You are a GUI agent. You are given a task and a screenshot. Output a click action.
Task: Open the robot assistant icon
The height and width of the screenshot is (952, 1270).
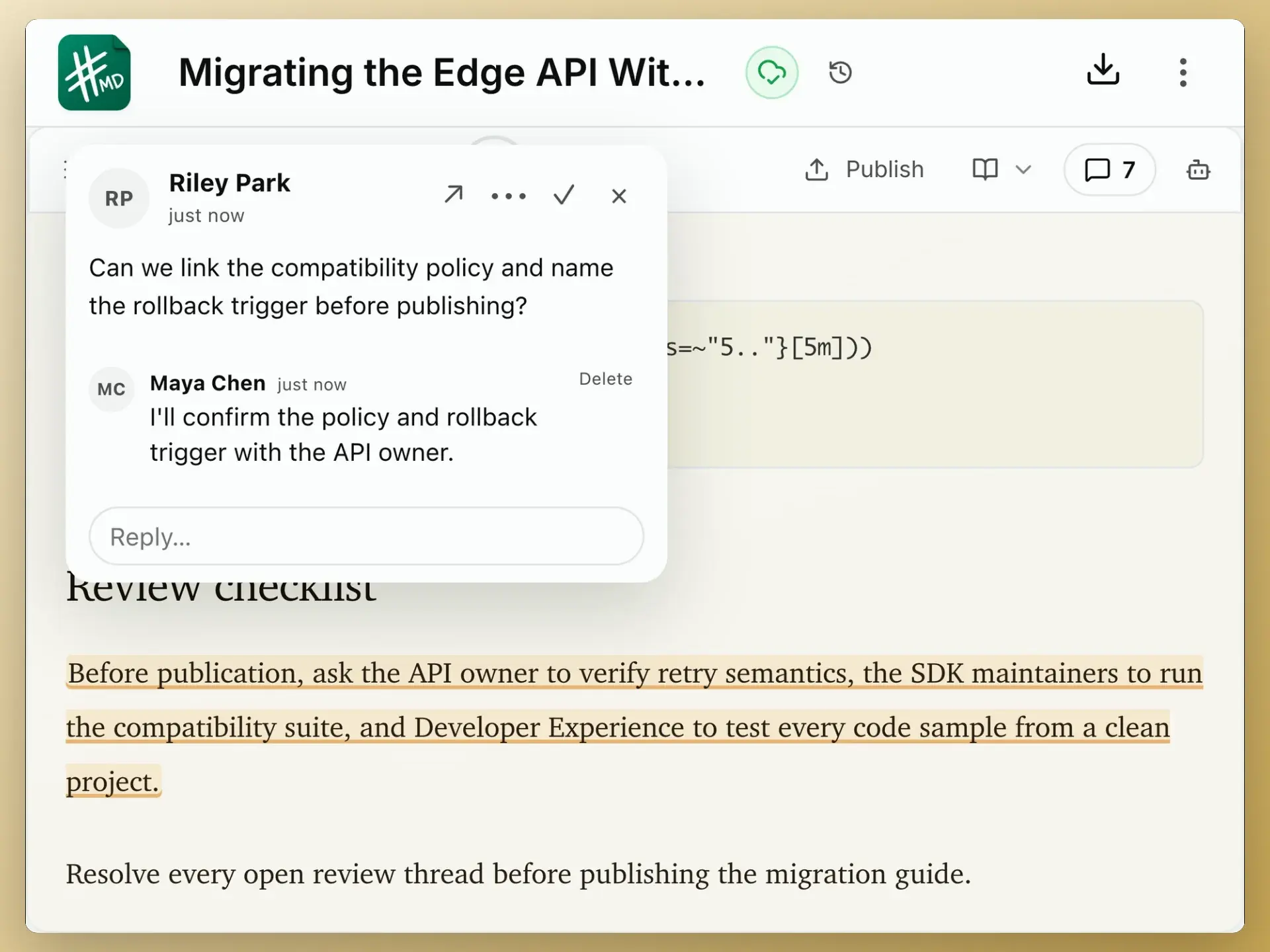click(x=1198, y=170)
